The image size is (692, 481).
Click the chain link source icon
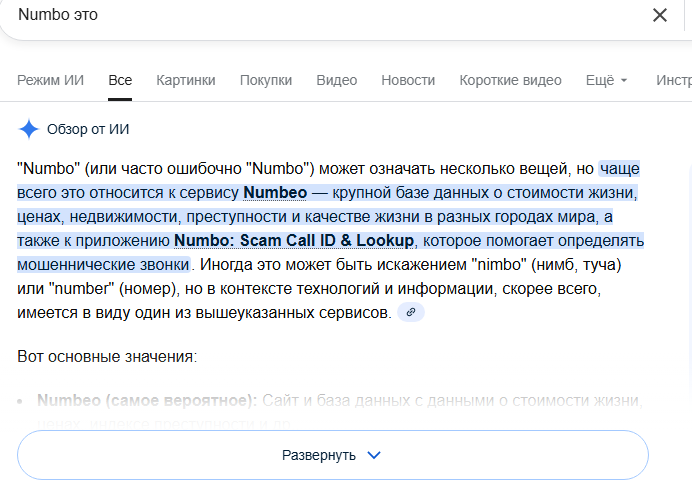410,313
